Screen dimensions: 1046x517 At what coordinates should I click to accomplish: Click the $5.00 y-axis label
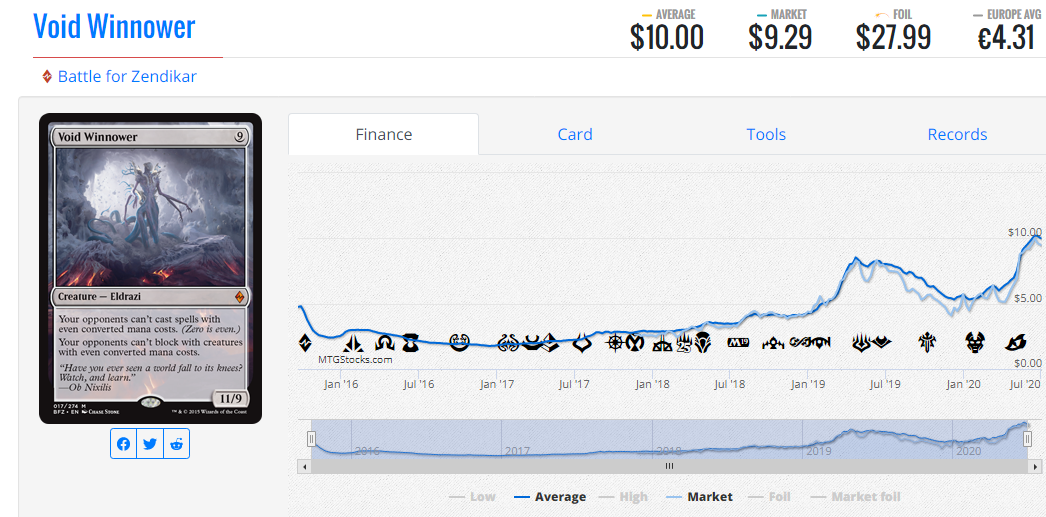pos(1027,298)
